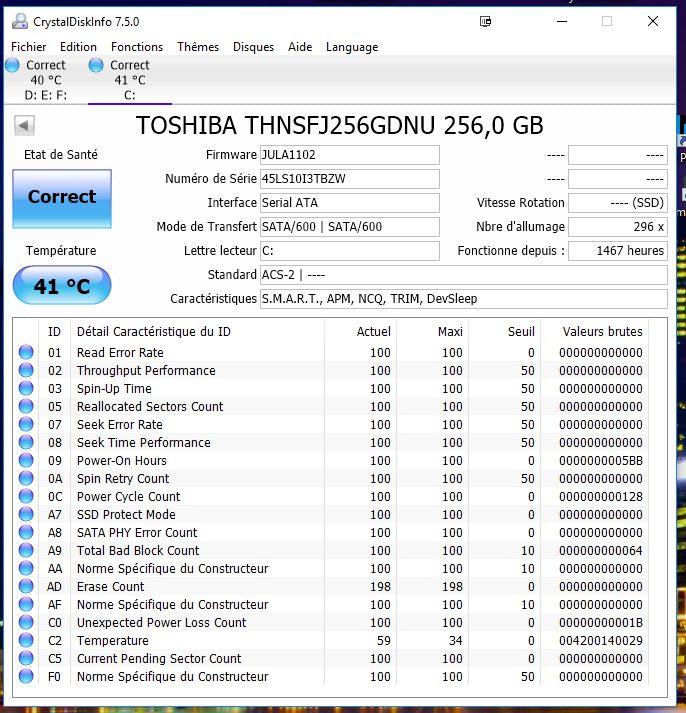Click status orb for Total Bad Block Count
This screenshot has height=713, width=686.
coord(26,550)
